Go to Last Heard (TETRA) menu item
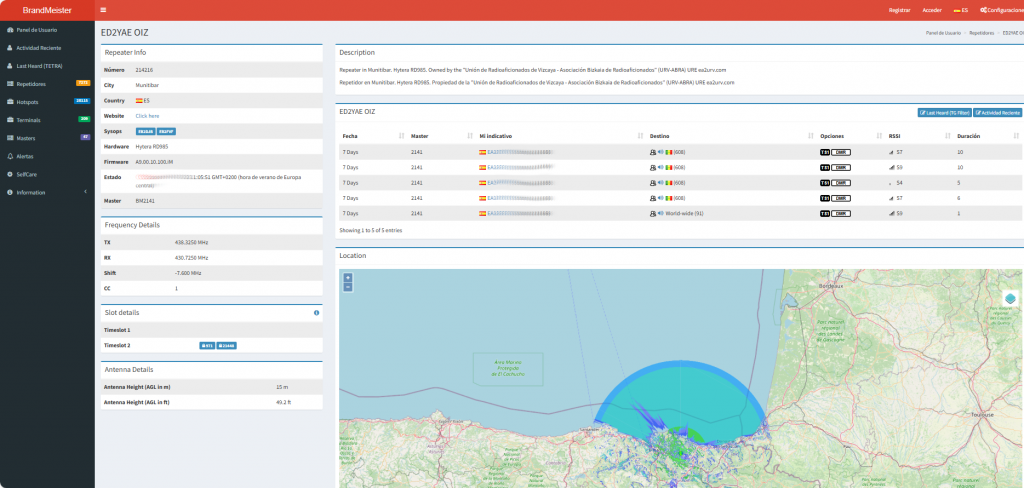Image resolution: width=1024 pixels, height=488 pixels. (x=39, y=66)
